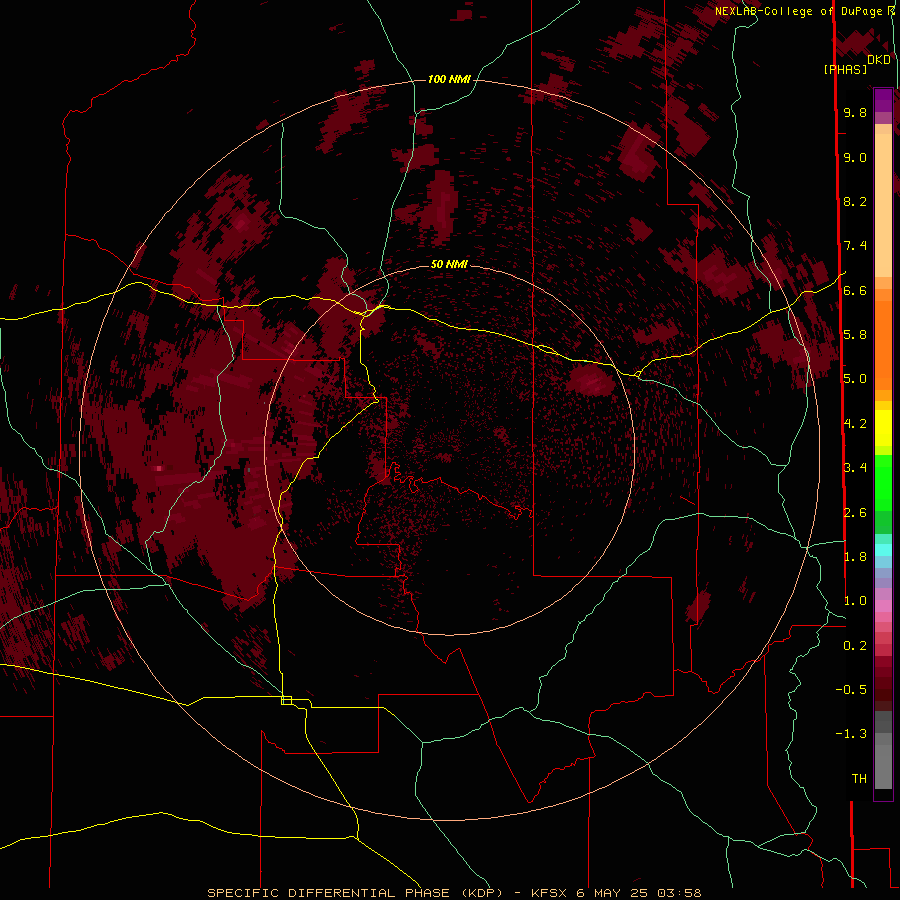This screenshot has width=900, height=900.
Task: Click the -1.3 value on the scale
Action: click(851, 734)
